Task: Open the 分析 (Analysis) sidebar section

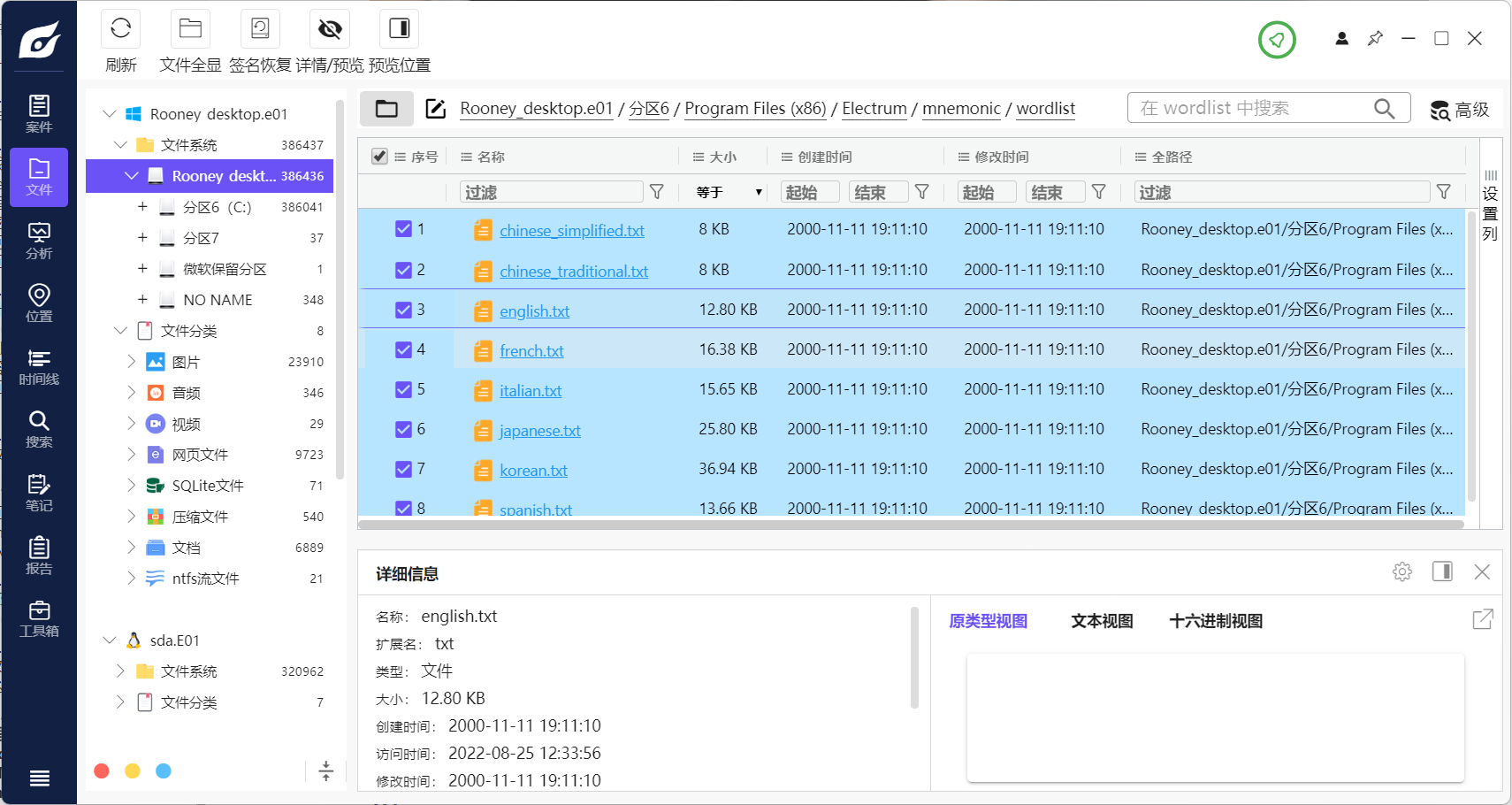Action: pos(39,241)
